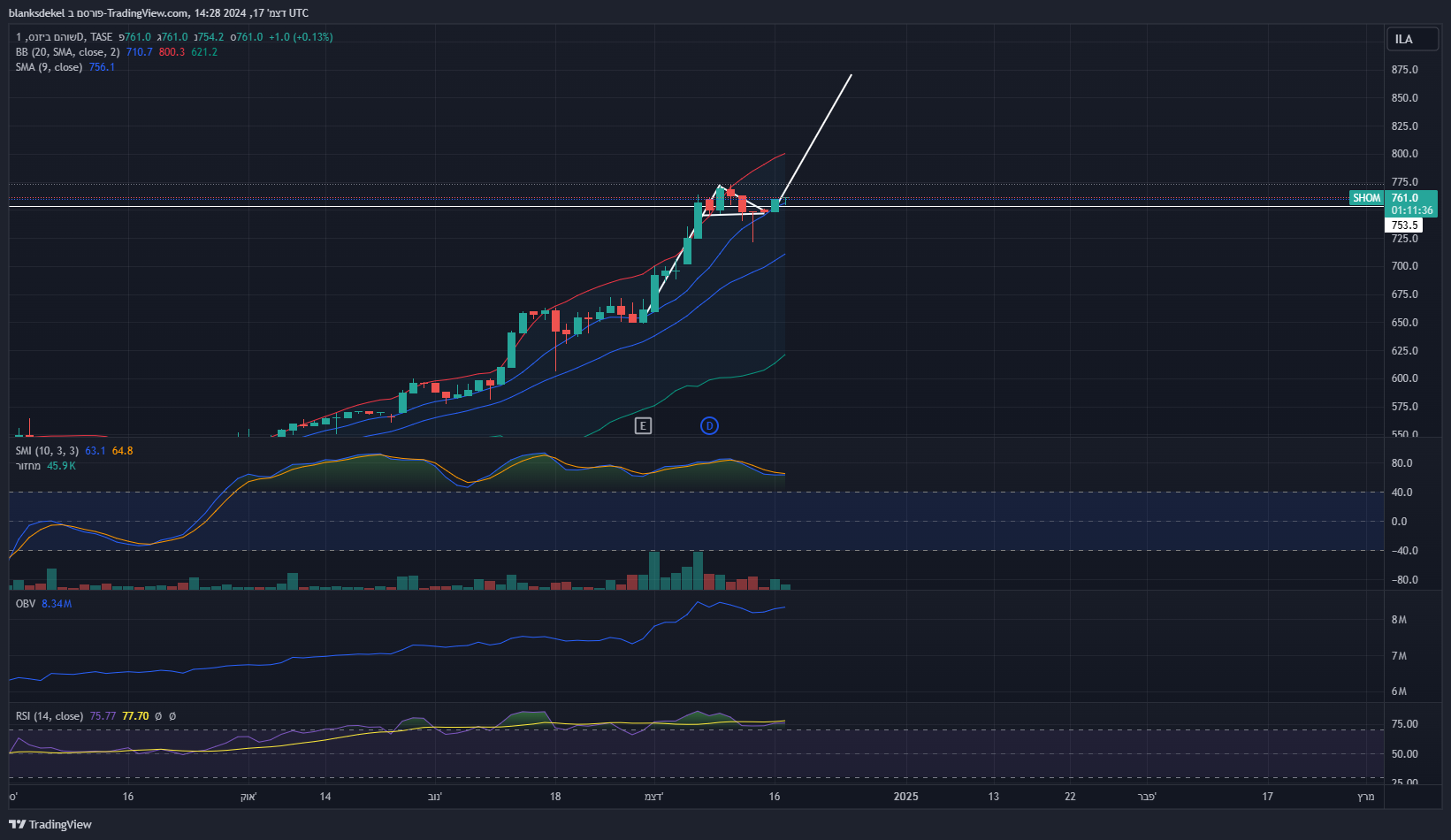Viewport: 1451px width, 840px height.
Task: Click the earnings E marker on chart
Action: click(x=643, y=426)
